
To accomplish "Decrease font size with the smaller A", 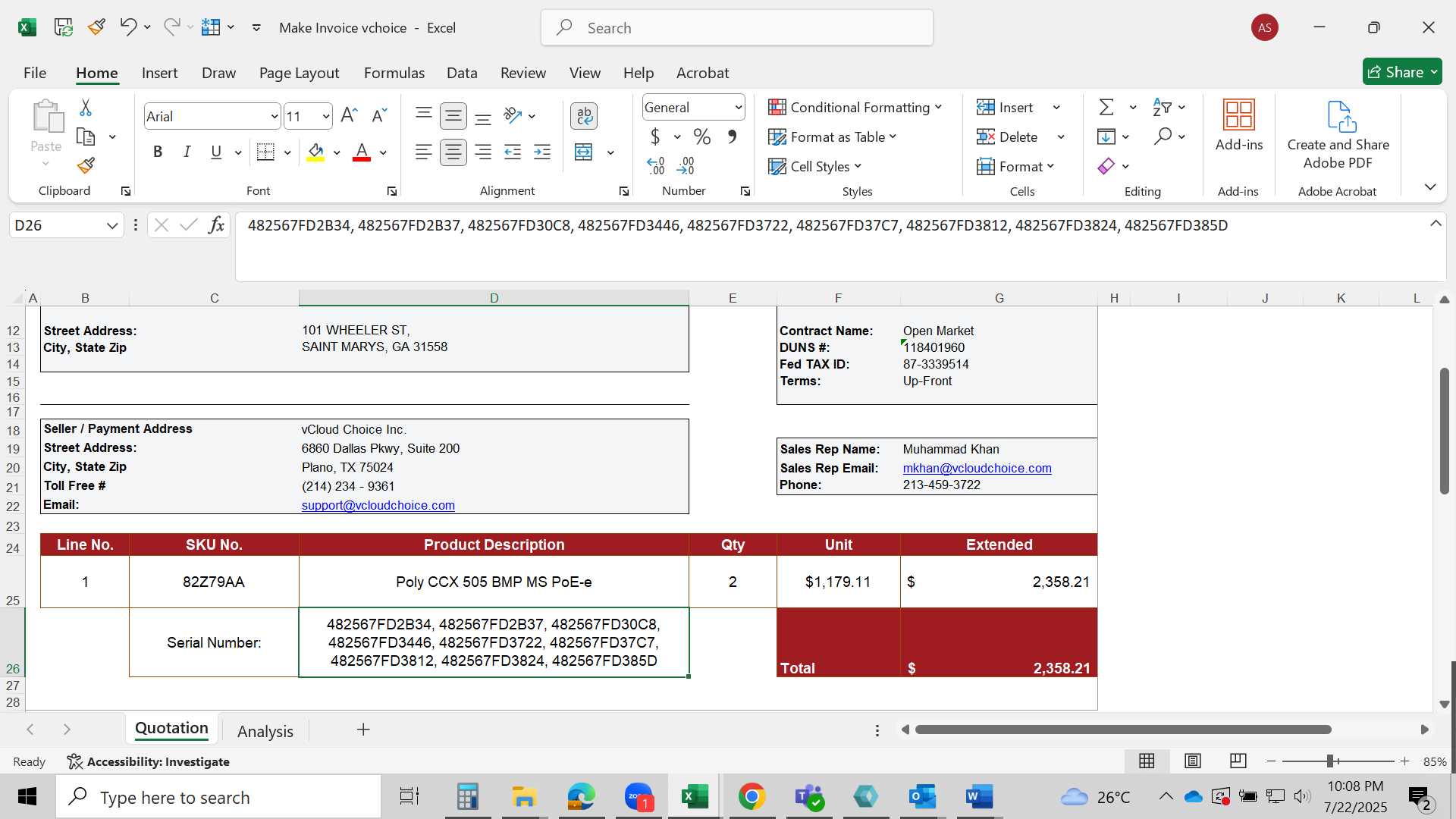I will pyautogui.click(x=379, y=115).
